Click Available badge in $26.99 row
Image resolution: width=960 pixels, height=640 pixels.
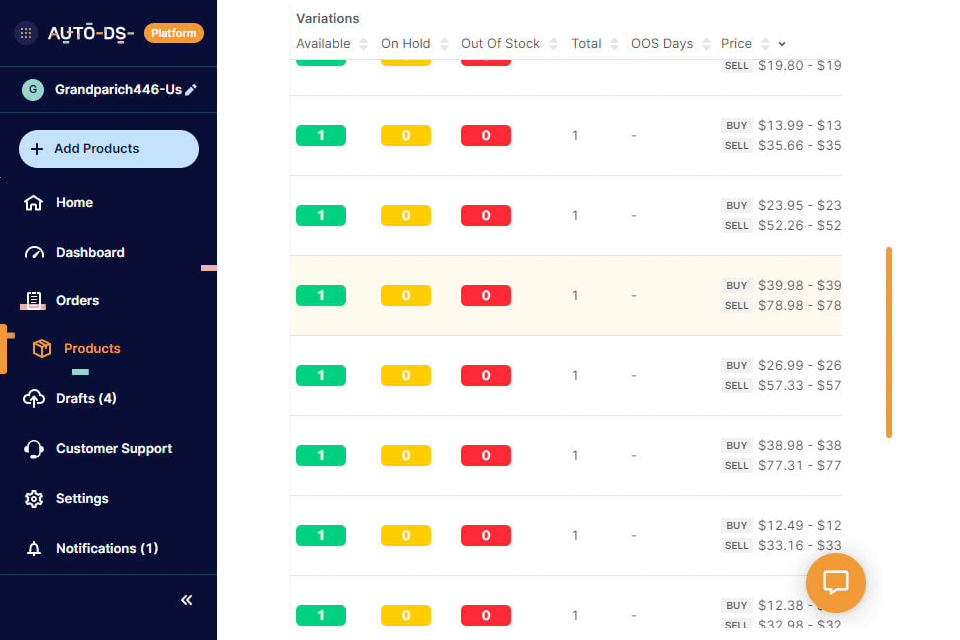321,375
